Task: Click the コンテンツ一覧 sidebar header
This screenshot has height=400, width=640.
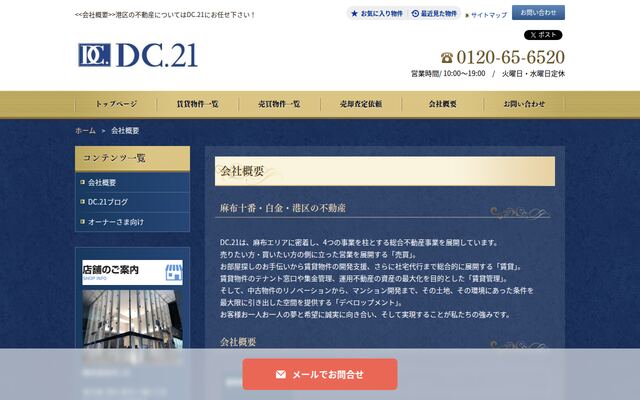Action: point(133,158)
